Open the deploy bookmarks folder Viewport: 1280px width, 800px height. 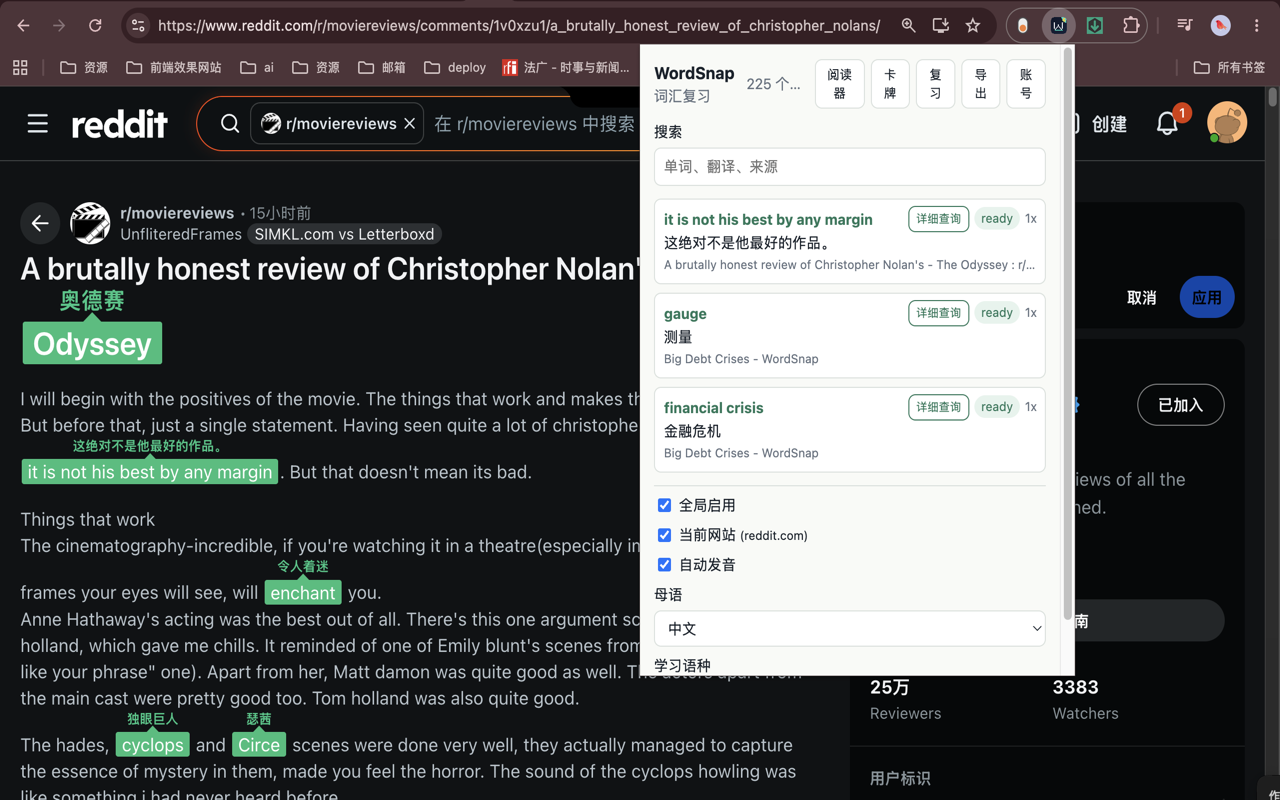tap(455, 68)
